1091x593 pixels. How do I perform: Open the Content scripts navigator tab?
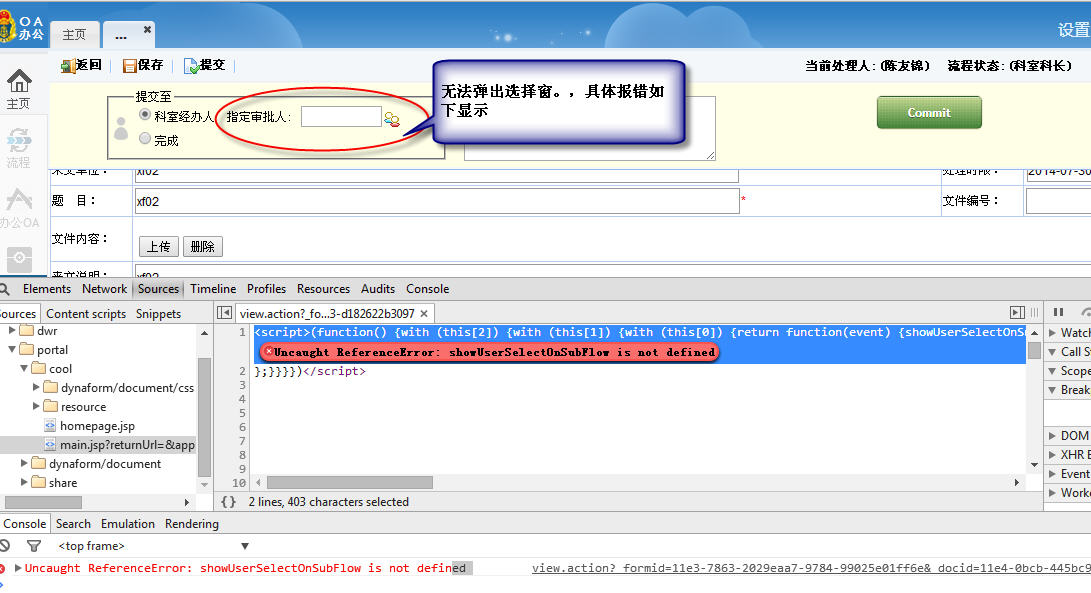click(86, 314)
